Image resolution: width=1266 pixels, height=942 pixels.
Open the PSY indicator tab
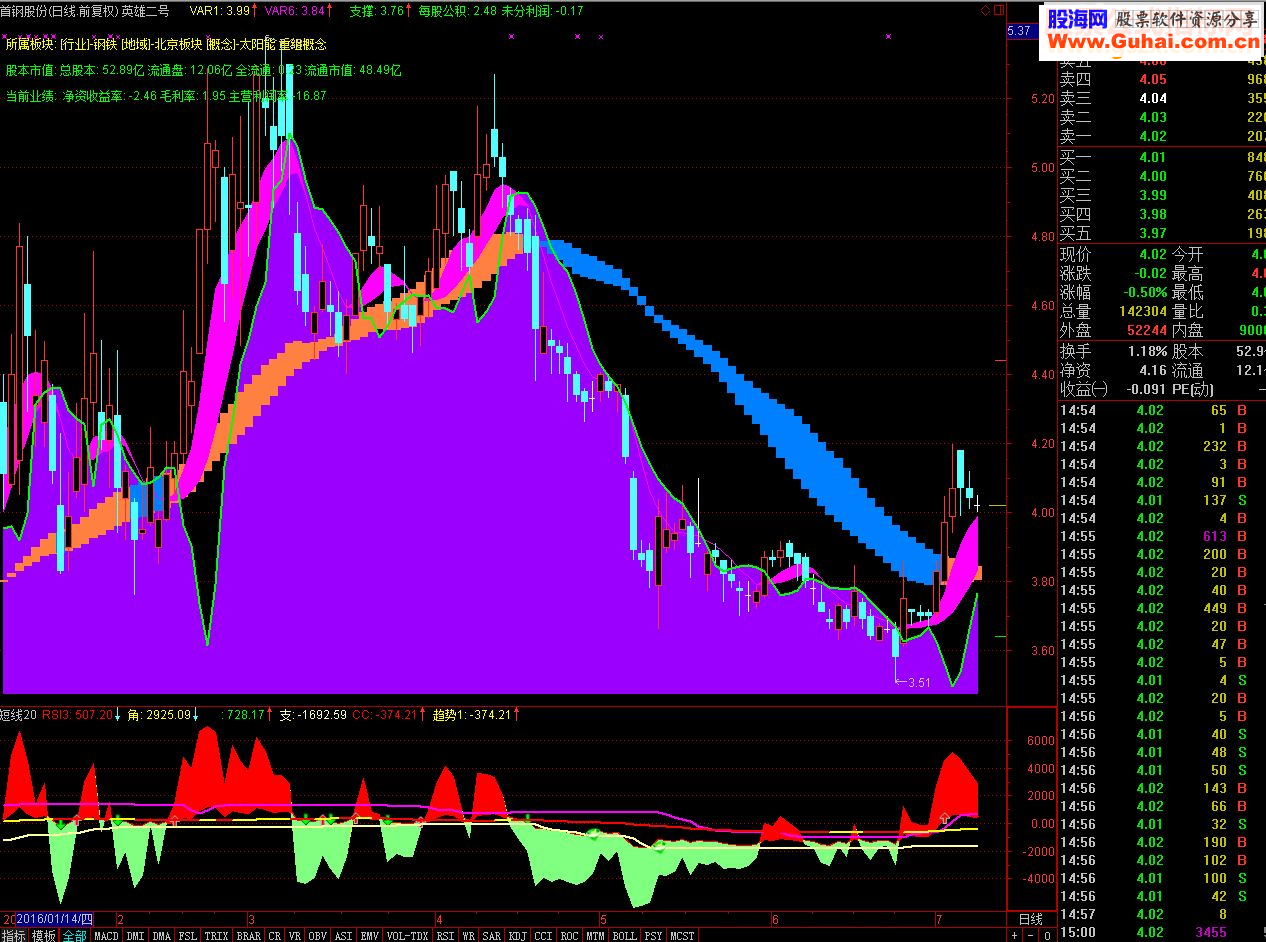click(654, 936)
